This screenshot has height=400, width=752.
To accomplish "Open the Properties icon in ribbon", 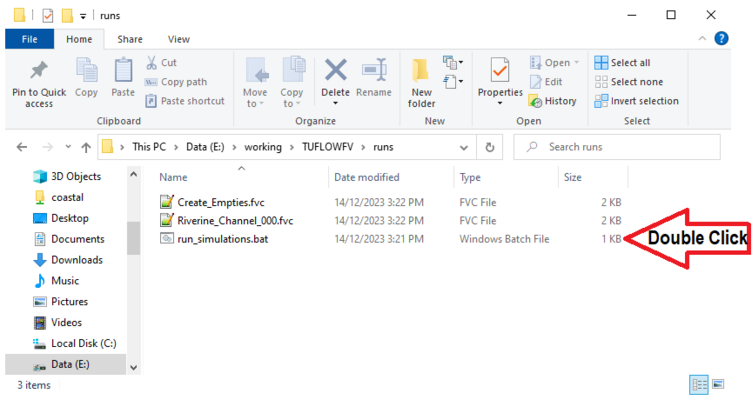I will pyautogui.click(x=500, y=72).
